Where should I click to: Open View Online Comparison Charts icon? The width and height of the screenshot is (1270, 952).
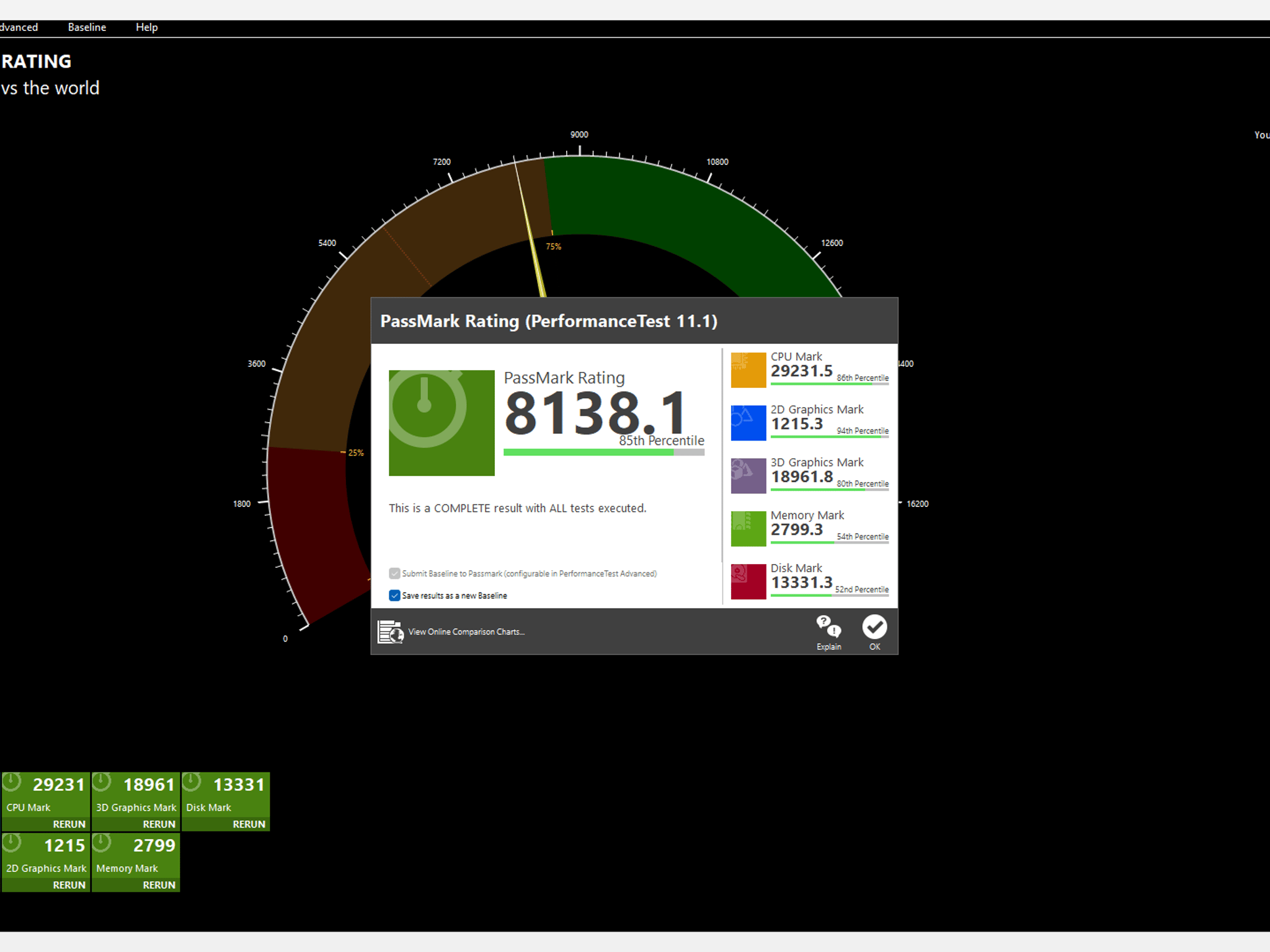[x=391, y=632]
